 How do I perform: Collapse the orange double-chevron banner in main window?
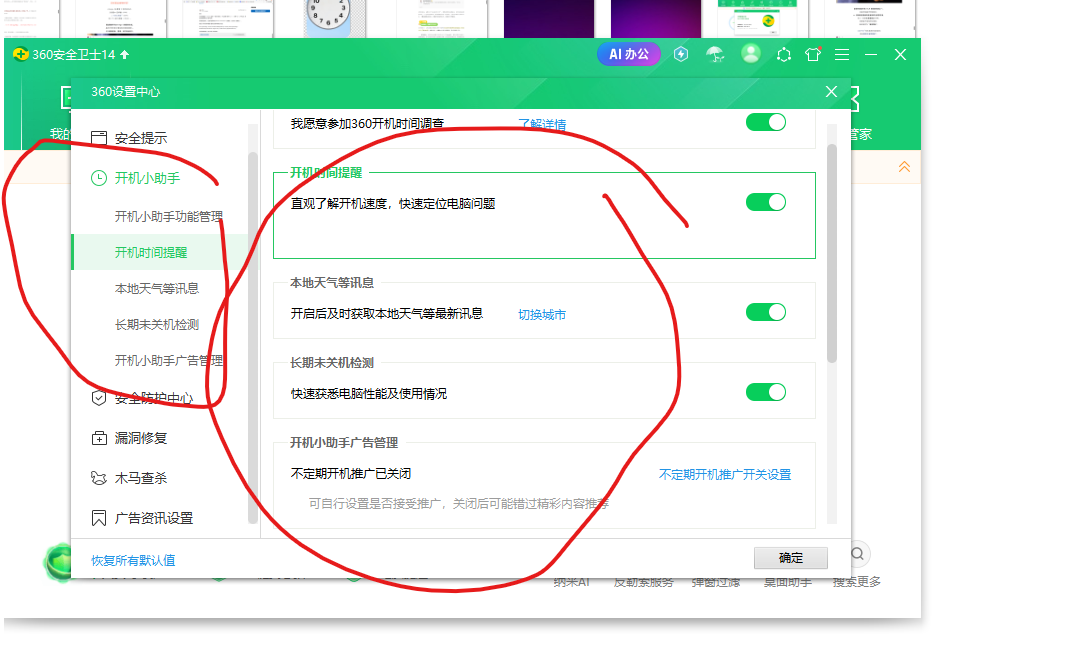(x=904, y=166)
